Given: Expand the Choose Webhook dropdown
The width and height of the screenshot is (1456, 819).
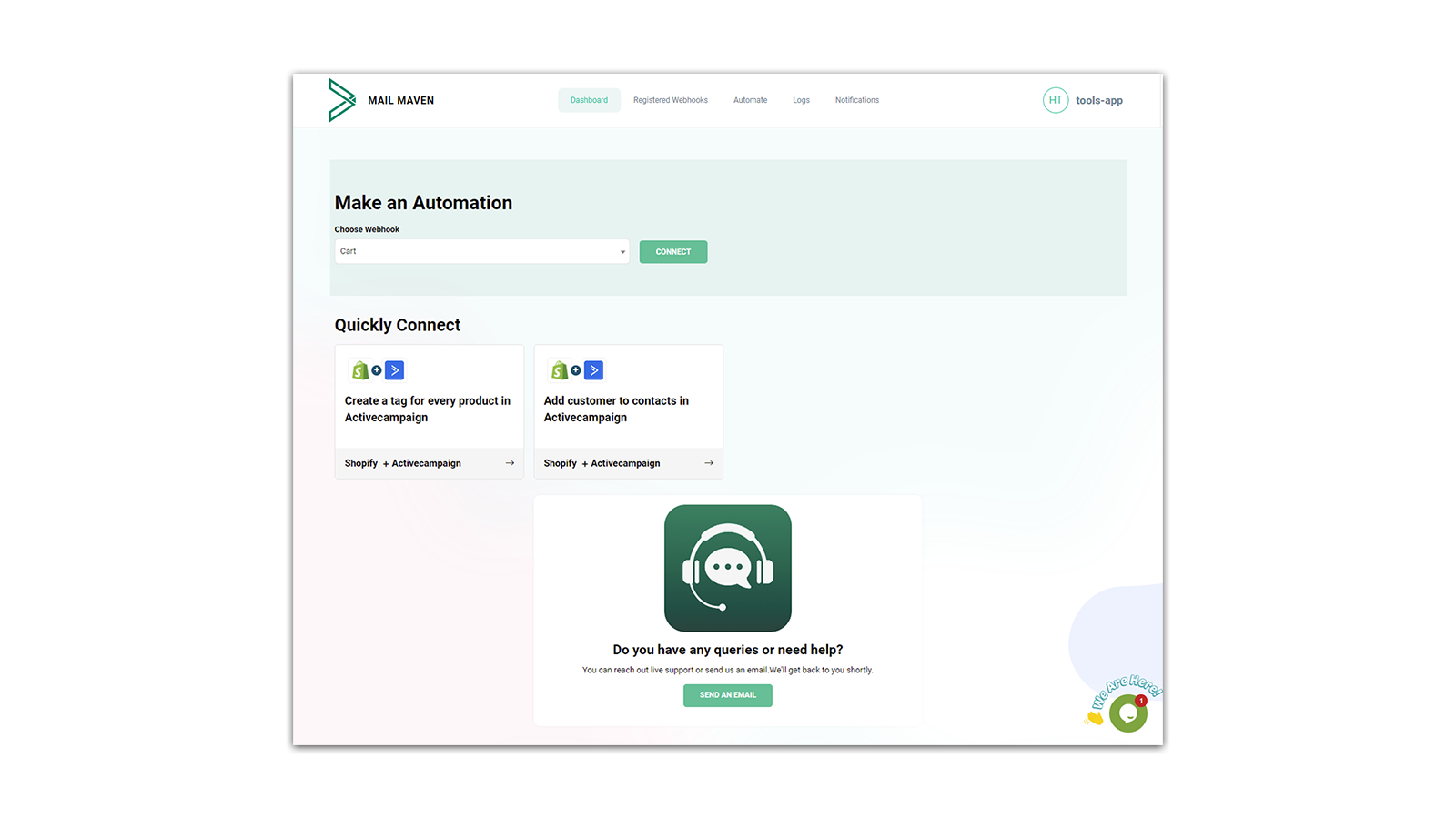Looking at the screenshot, I should [x=481, y=251].
